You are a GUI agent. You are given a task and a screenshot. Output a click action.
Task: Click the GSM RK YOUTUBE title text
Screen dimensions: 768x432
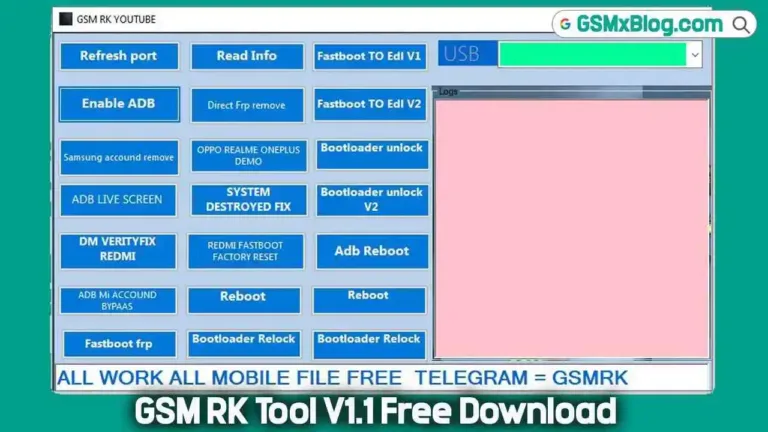pos(116,19)
